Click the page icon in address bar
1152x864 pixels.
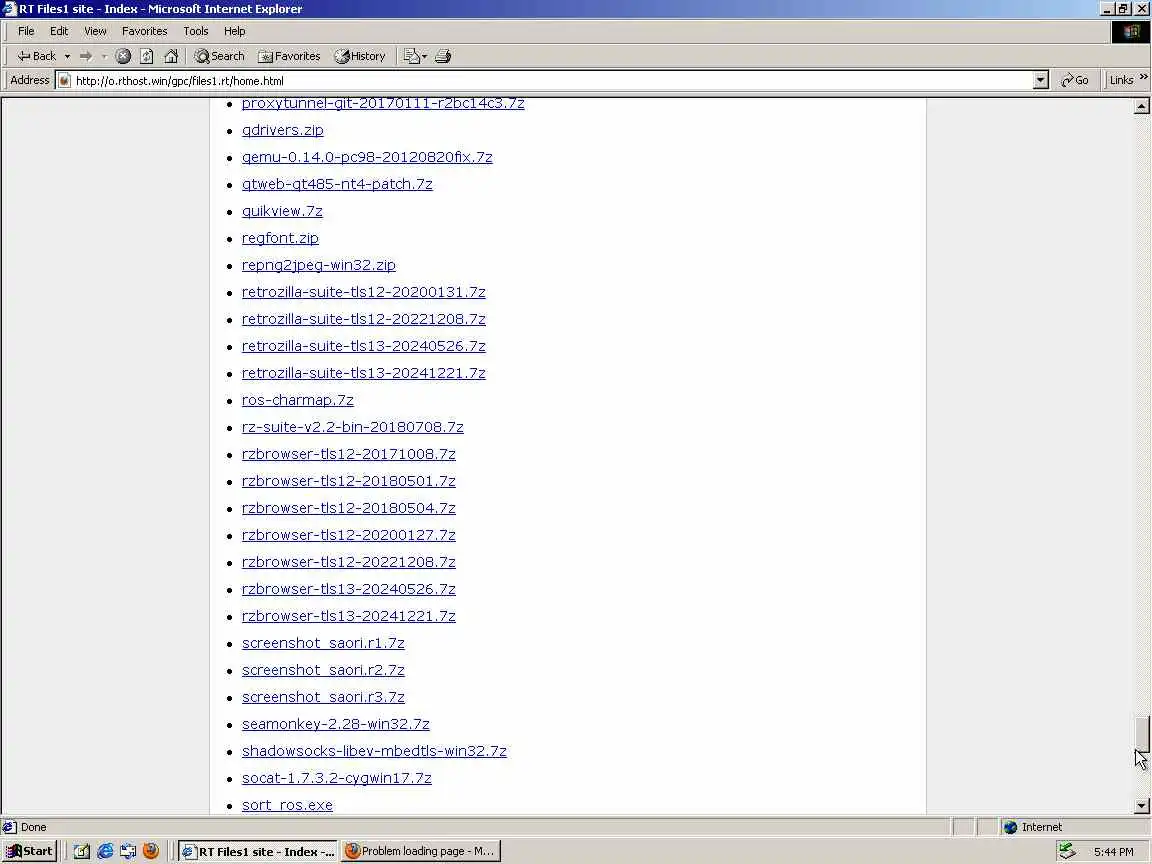(65, 81)
